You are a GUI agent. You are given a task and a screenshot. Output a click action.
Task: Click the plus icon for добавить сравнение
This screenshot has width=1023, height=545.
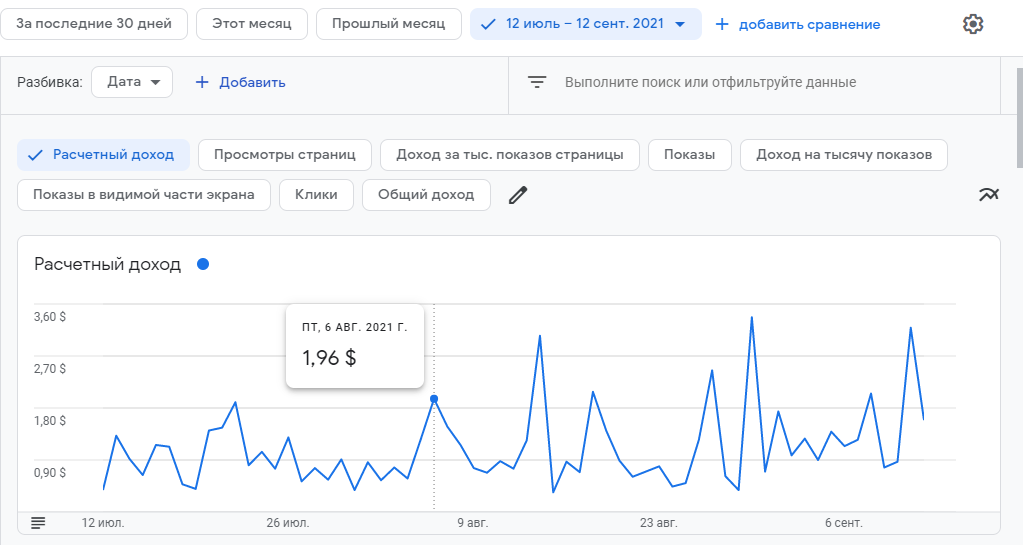tap(722, 24)
